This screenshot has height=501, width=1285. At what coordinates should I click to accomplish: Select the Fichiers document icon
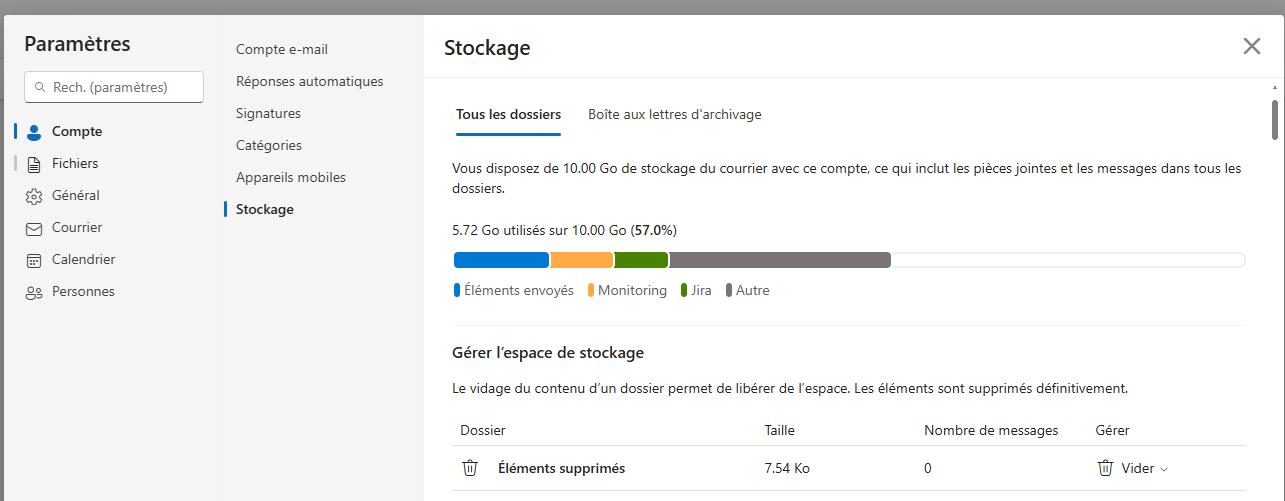(34, 164)
